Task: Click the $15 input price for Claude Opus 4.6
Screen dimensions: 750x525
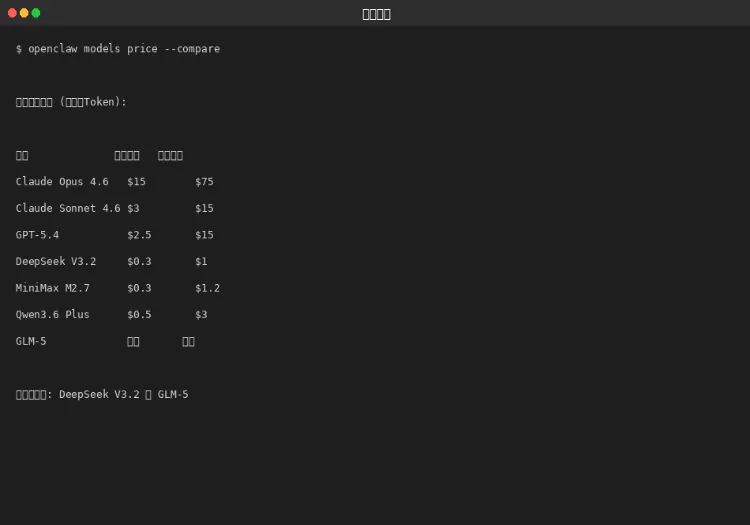Action: [136, 182]
